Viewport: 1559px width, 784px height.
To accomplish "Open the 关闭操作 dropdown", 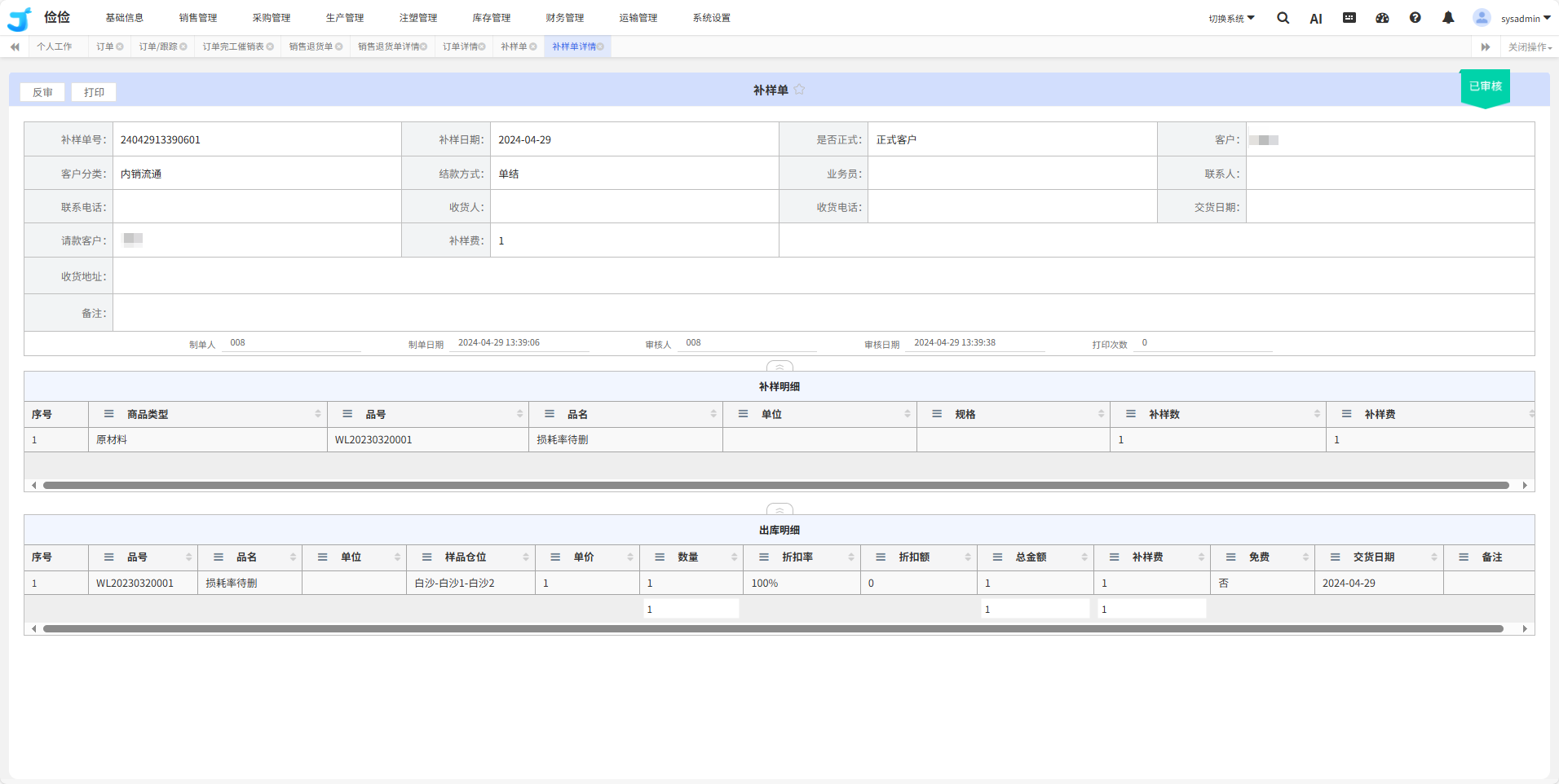I will coord(1529,47).
